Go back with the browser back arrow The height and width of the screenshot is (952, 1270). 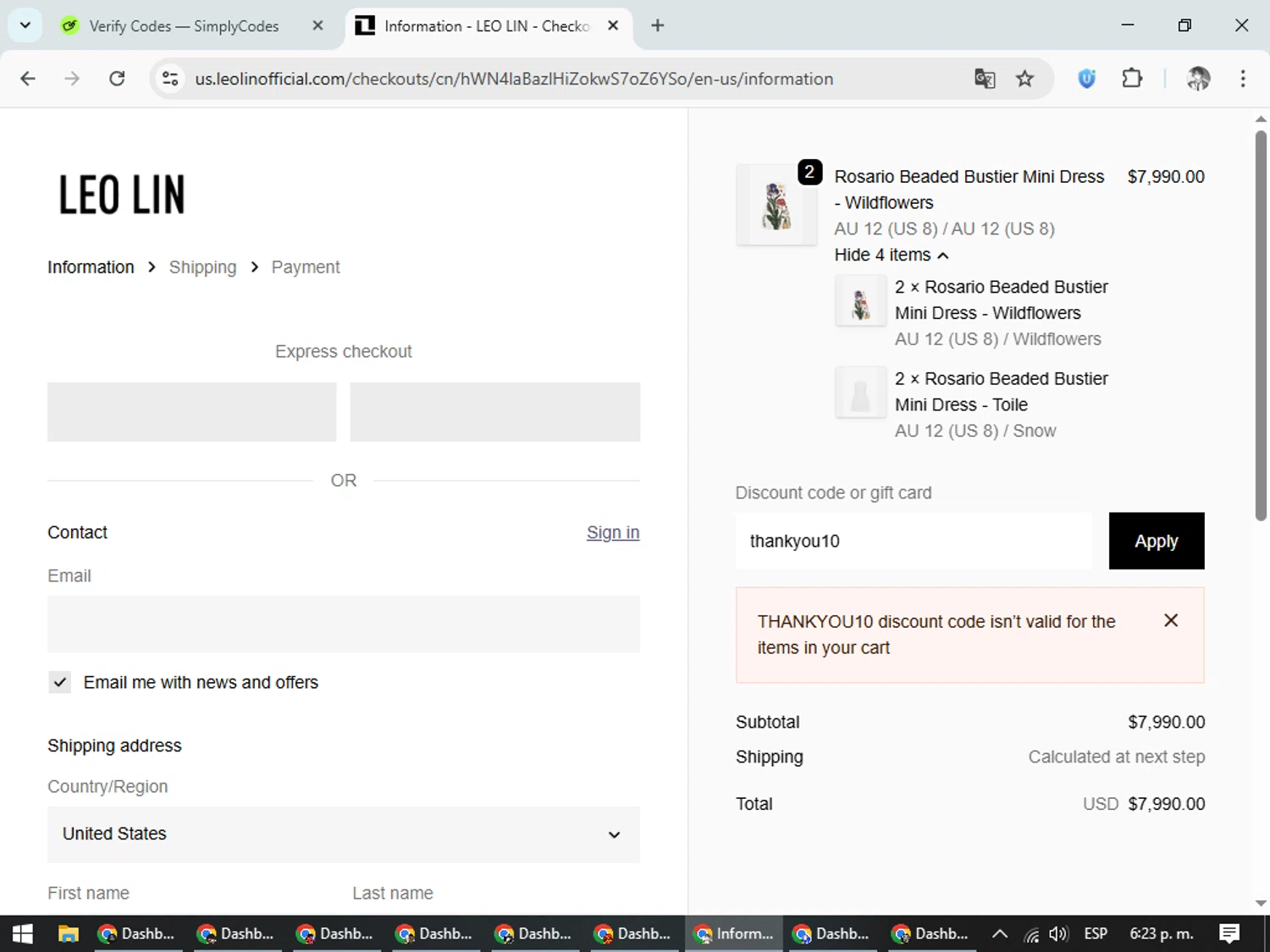pyautogui.click(x=28, y=79)
